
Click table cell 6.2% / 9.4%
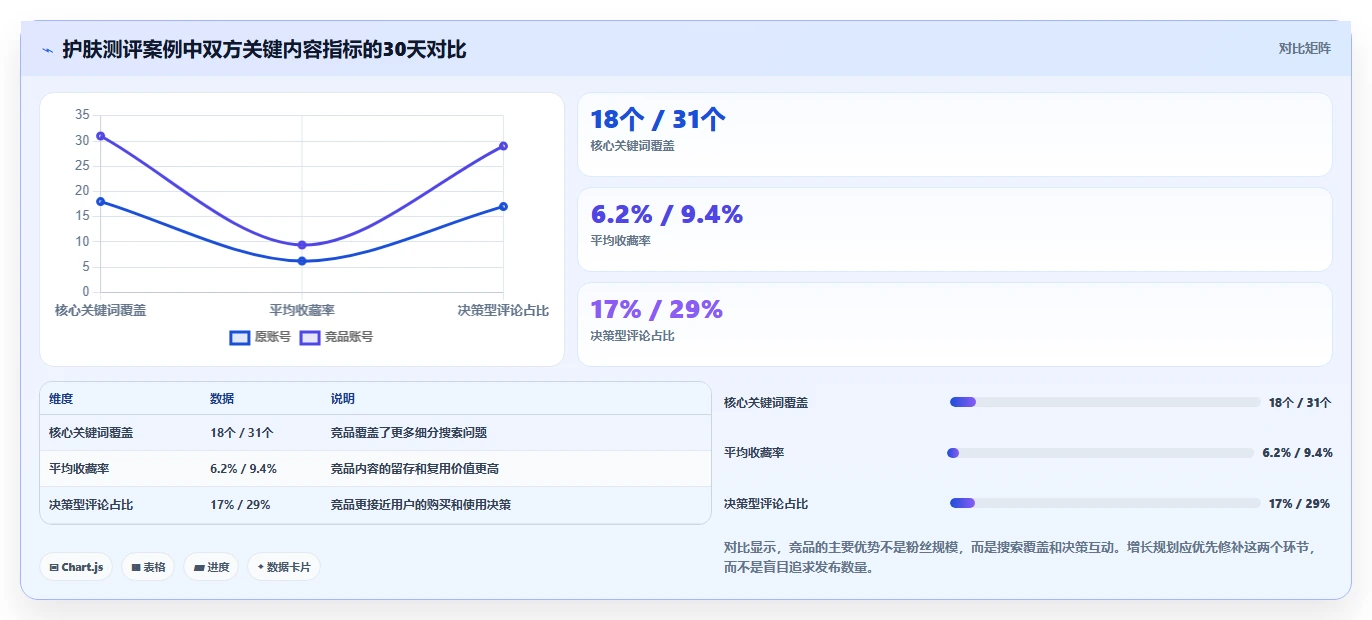click(244, 469)
